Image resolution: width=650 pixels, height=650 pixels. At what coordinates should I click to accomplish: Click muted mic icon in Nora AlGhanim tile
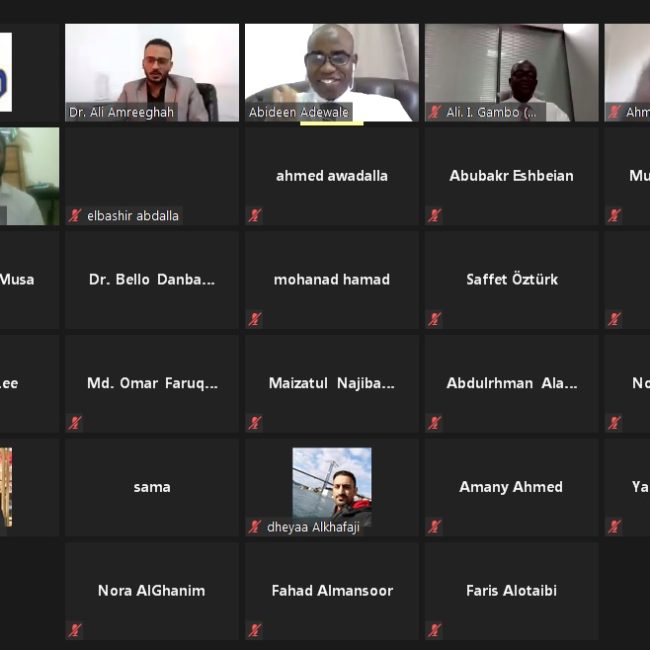(x=75, y=631)
